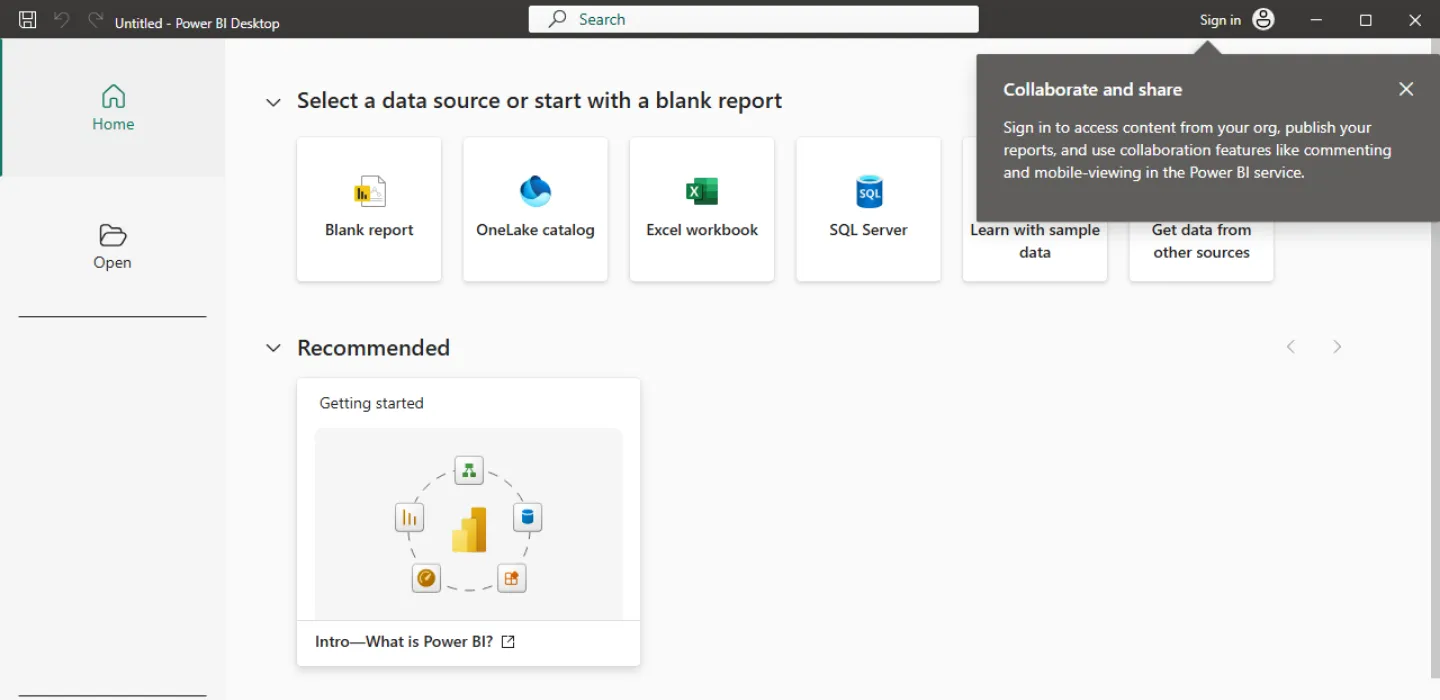Open the Getting started illustration thumbnail
Viewport: 1440px width, 700px height.
click(469, 524)
